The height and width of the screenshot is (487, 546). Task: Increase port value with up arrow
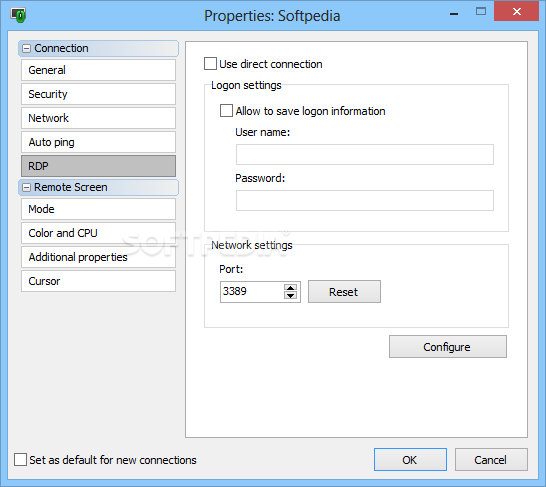290,288
